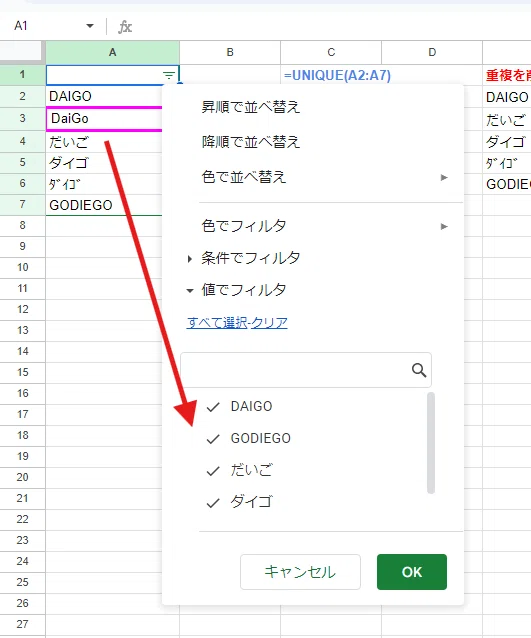The image size is (531, 638).
Task: Open the 色で並べ替え submenu
Action: point(325,177)
